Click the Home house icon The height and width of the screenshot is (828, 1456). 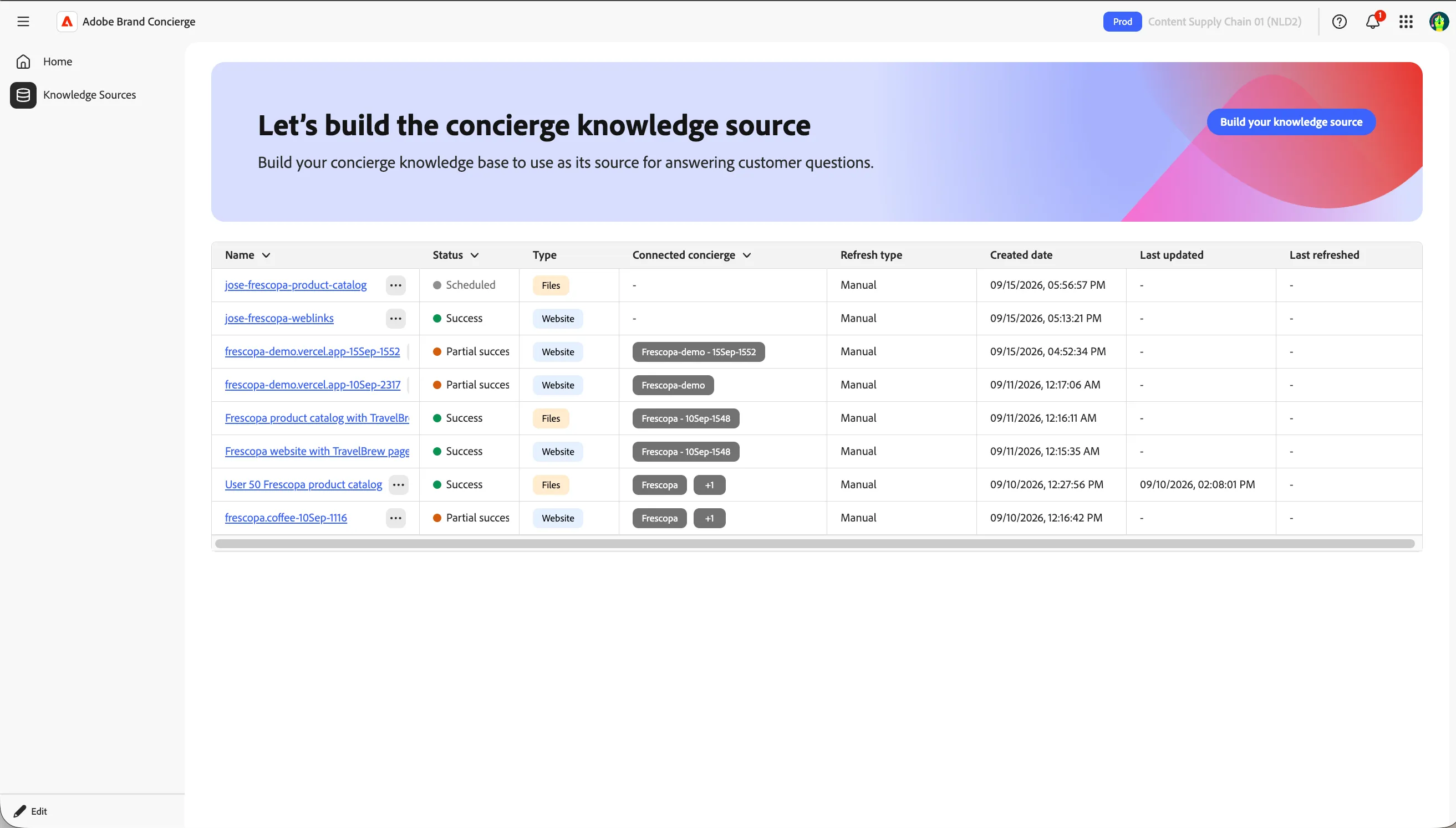pyautogui.click(x=23, y=62)
